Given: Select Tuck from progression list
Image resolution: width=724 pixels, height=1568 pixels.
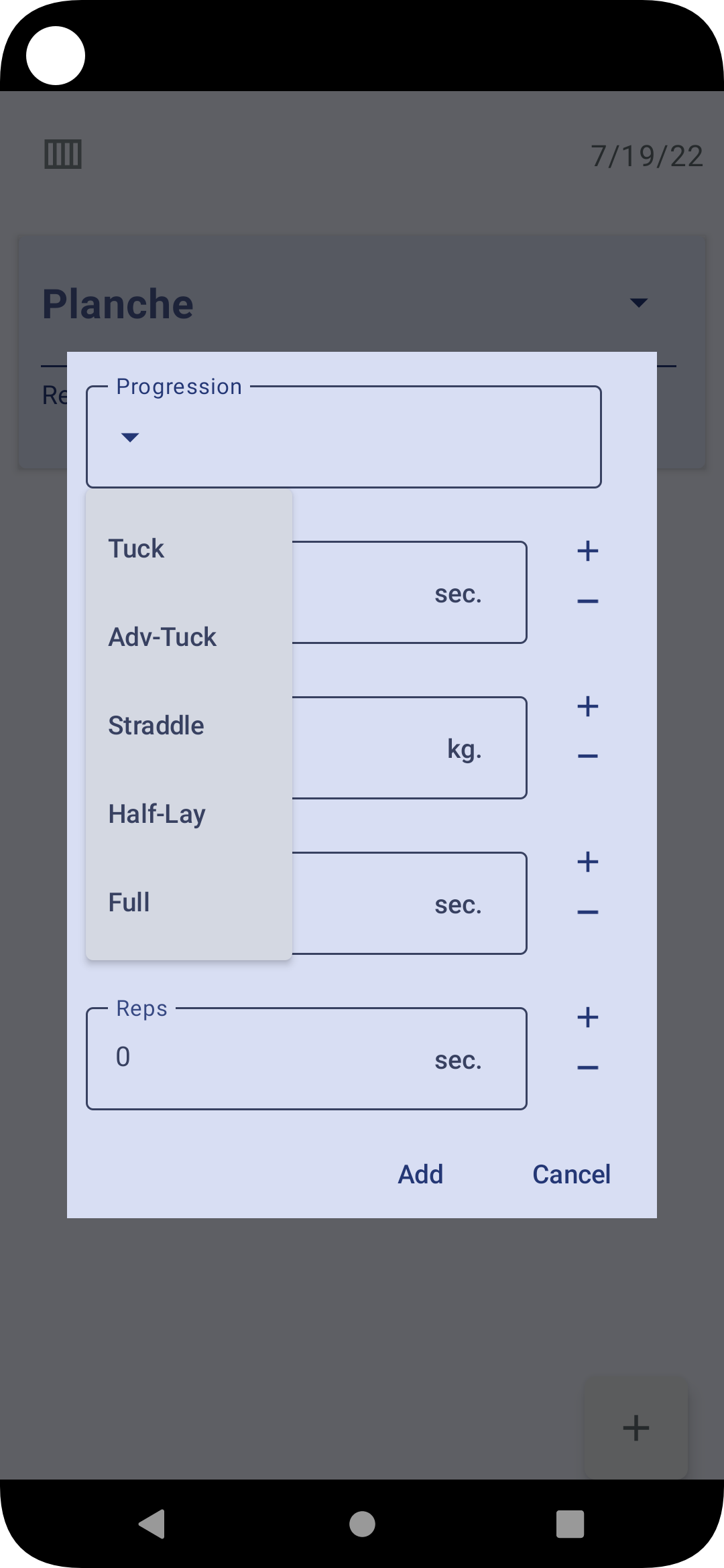Looking at the screenshot, I should pyautogui.click(x=189, y=549).
